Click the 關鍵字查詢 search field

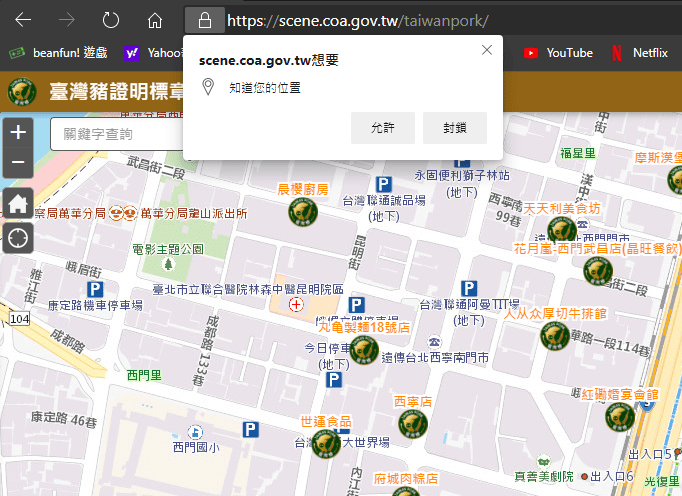117,134
